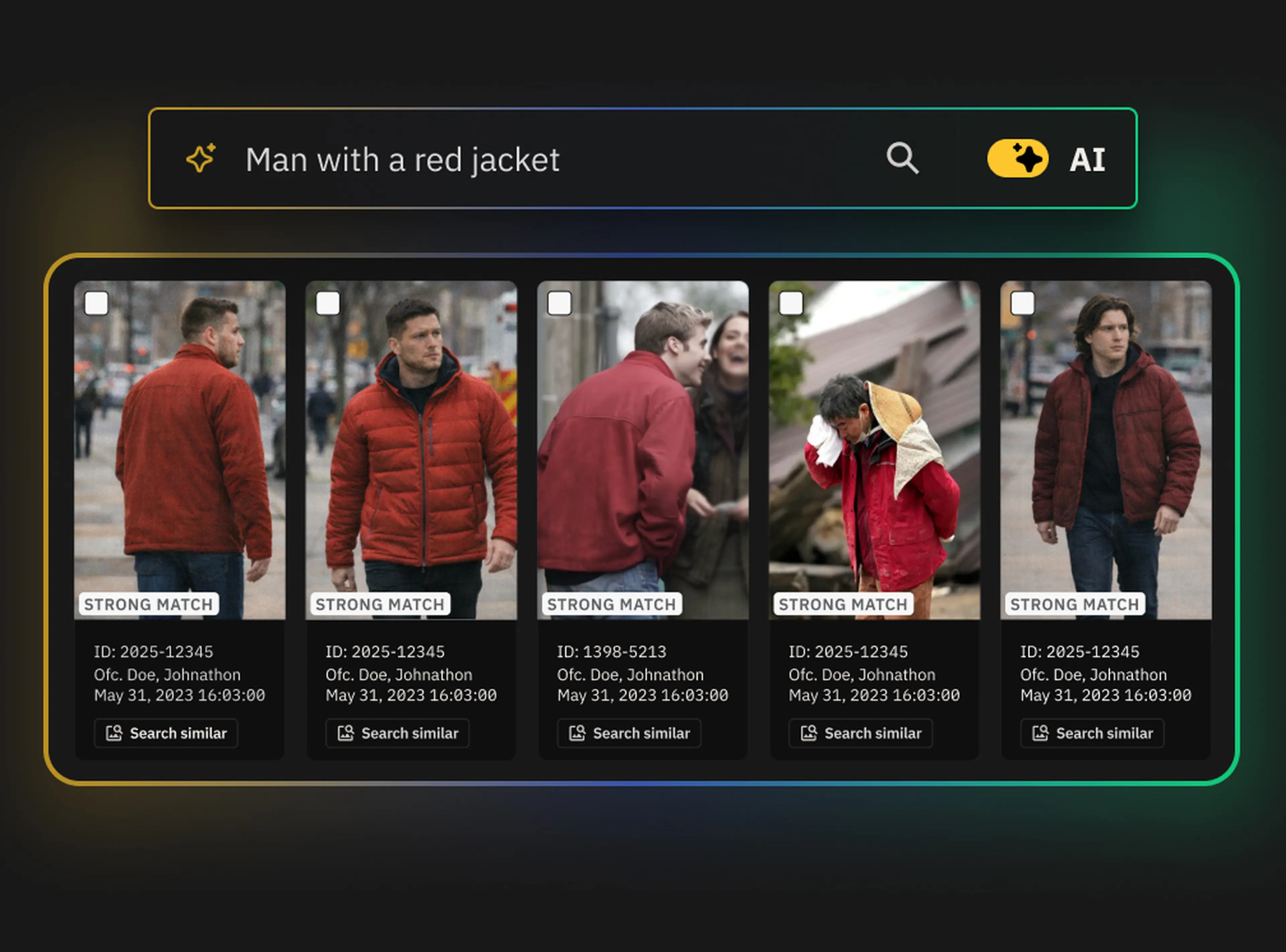Click Search similar for ID 1398-5213

[x=629, y=733]
